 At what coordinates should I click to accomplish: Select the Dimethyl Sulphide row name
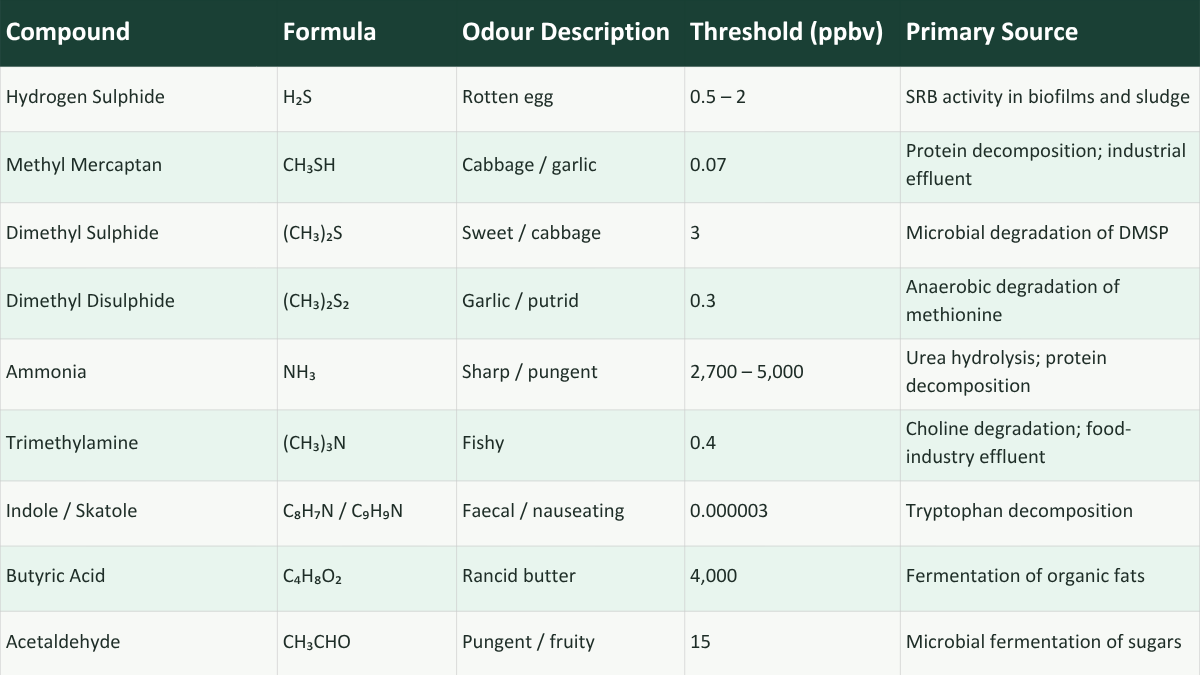82,233
